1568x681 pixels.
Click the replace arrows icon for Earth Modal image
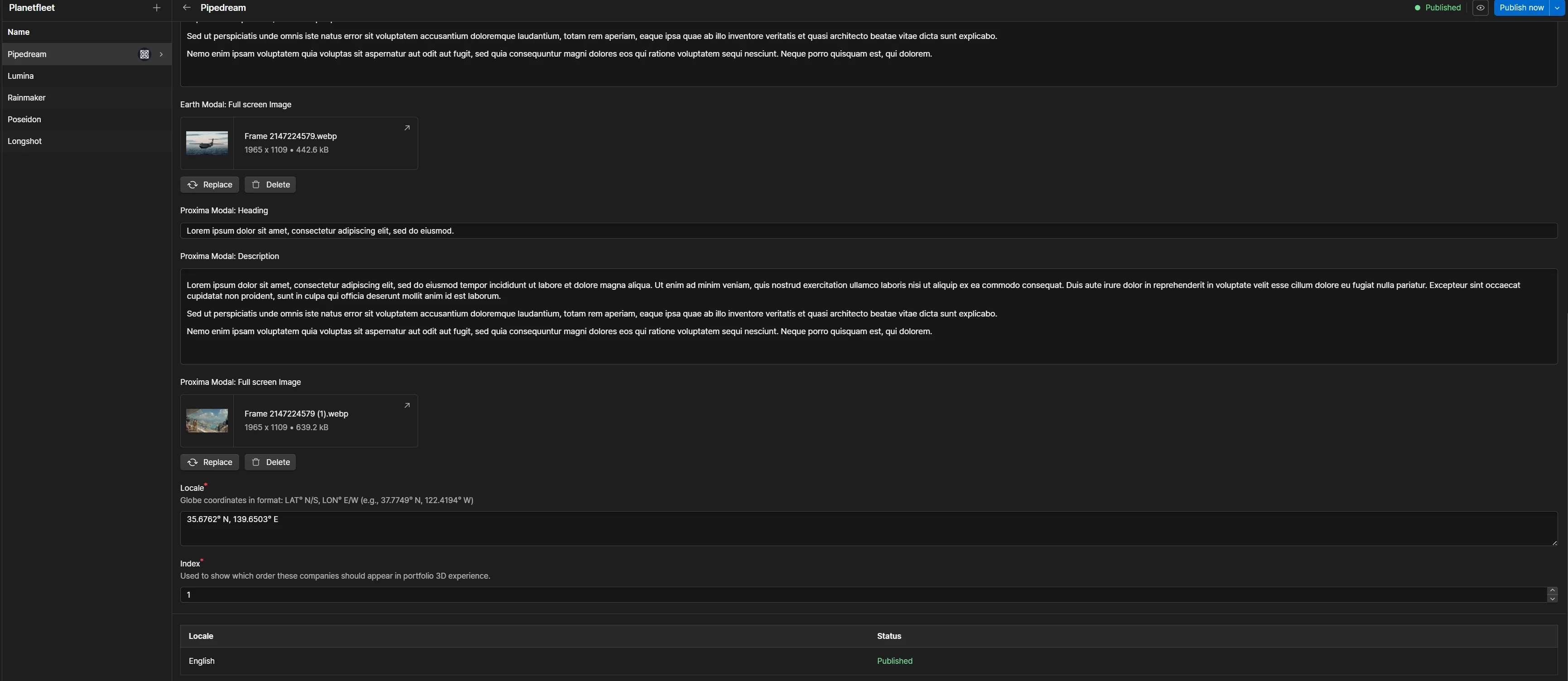click(x=193, y=184)
